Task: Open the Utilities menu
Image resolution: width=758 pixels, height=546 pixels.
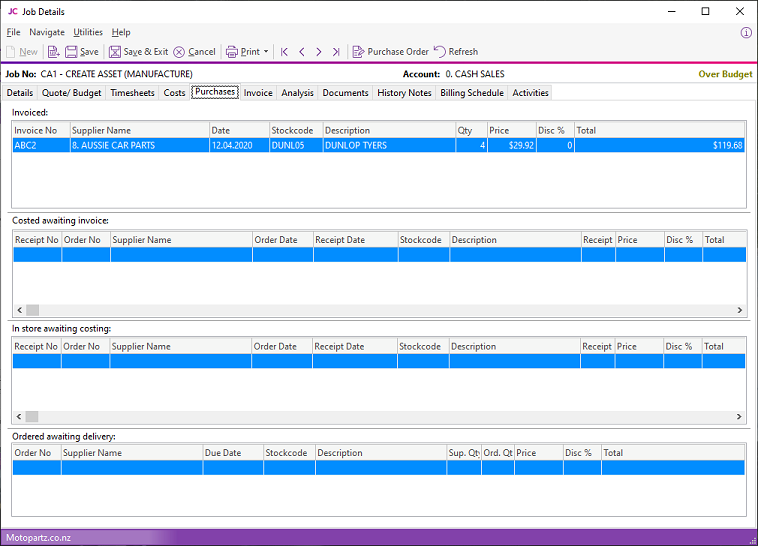Action: pos(88,32)
